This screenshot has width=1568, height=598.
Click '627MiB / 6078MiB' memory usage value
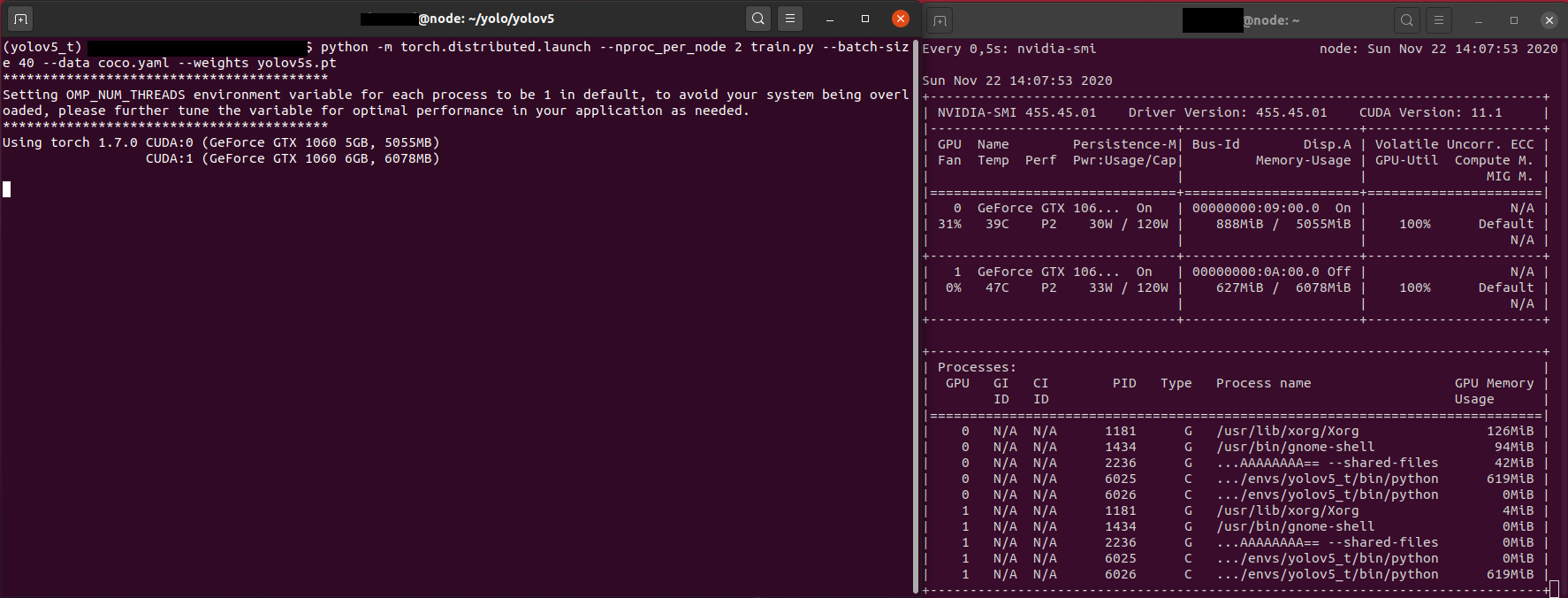pyautogui.click(x=1283, y=287)
